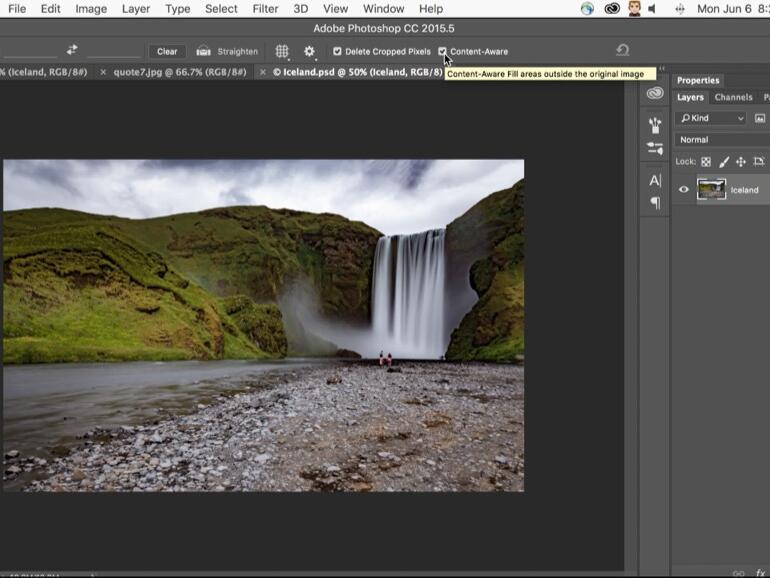Close the Iceland.psd document tab
Viewport: 770px width, 578px height.
click(x=263, y=72)
